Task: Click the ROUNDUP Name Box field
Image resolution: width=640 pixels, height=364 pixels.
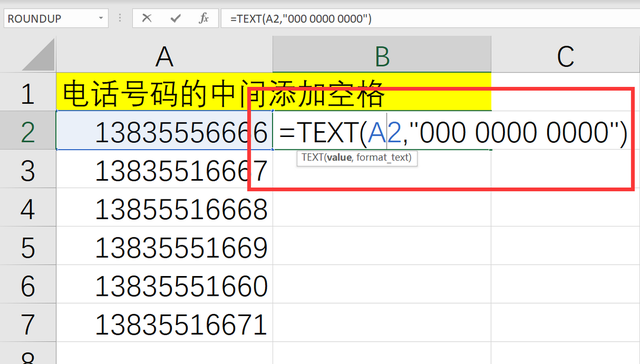Action: tap(56, 18)
